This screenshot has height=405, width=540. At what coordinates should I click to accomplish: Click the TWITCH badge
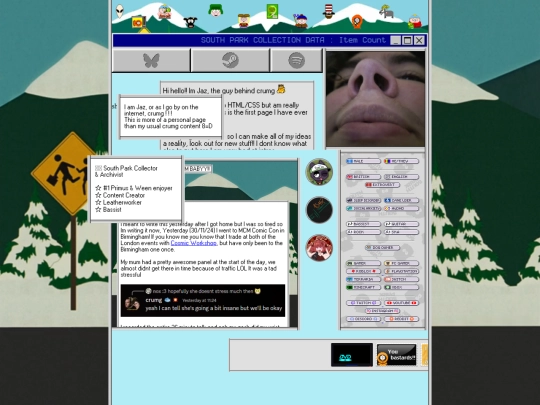click(363, 303)
